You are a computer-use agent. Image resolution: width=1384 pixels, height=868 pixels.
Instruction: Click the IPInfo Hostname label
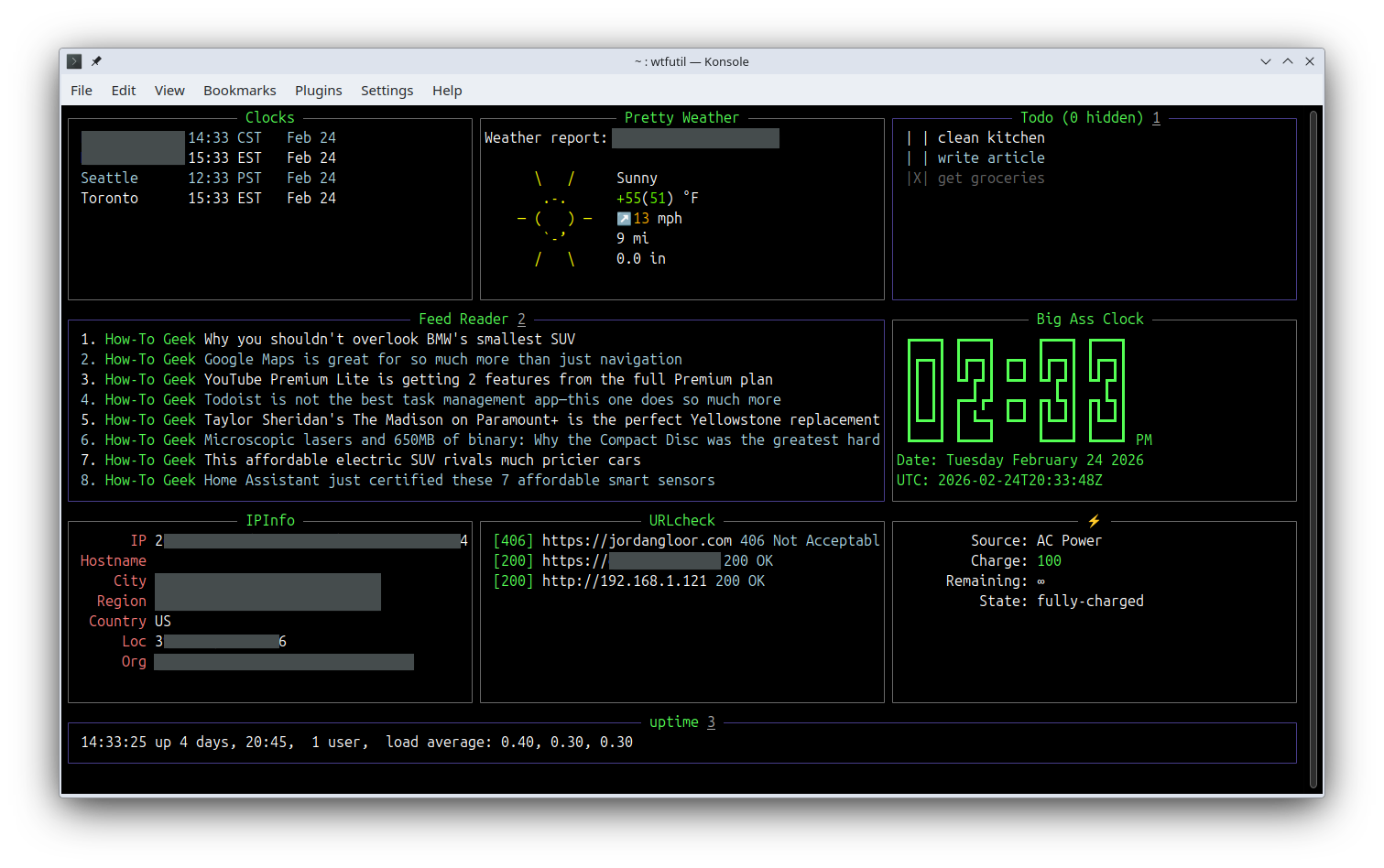pyautogui.click(x=113, y=560)
